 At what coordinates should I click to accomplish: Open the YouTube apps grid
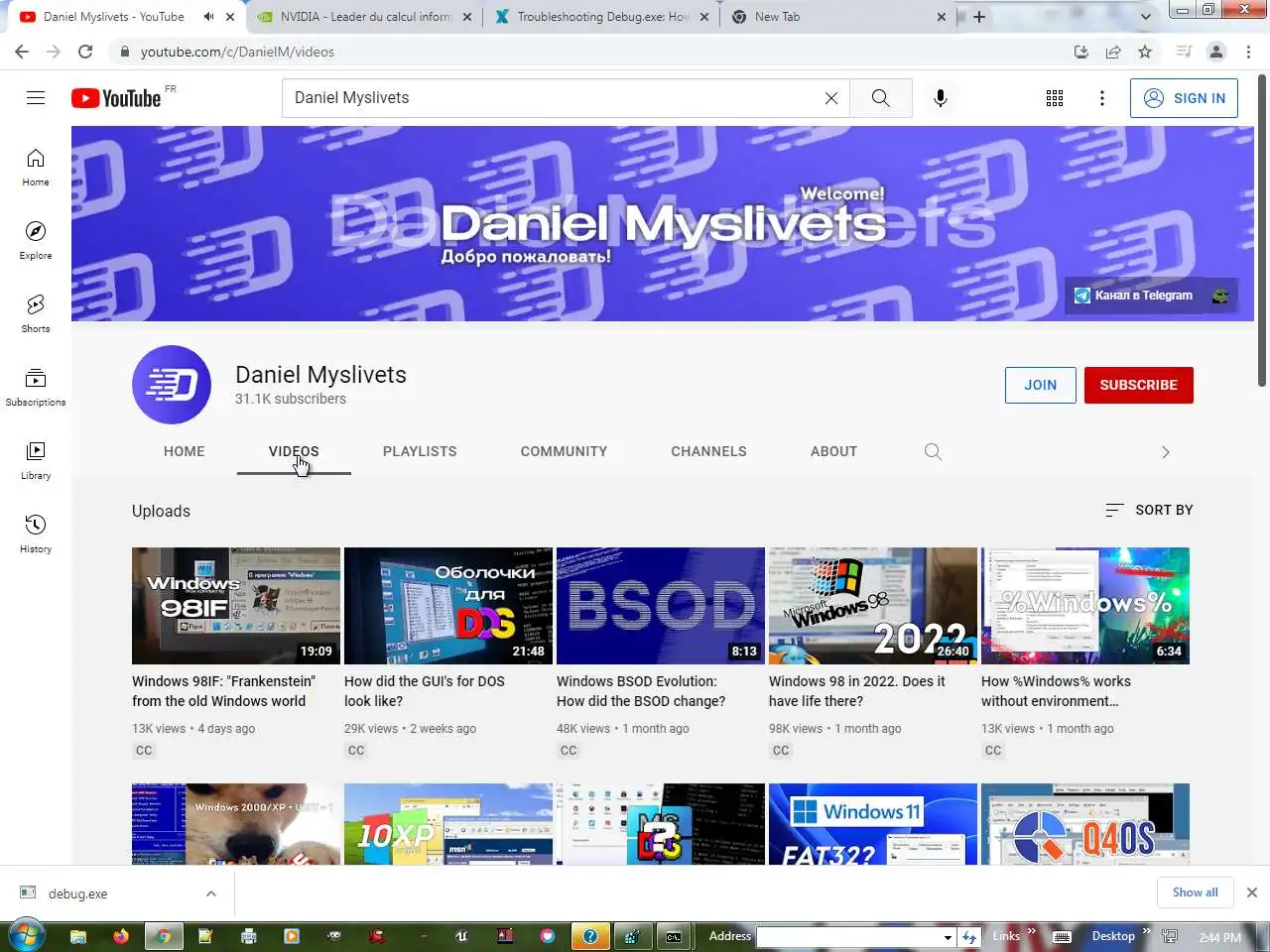[1055, 98]
